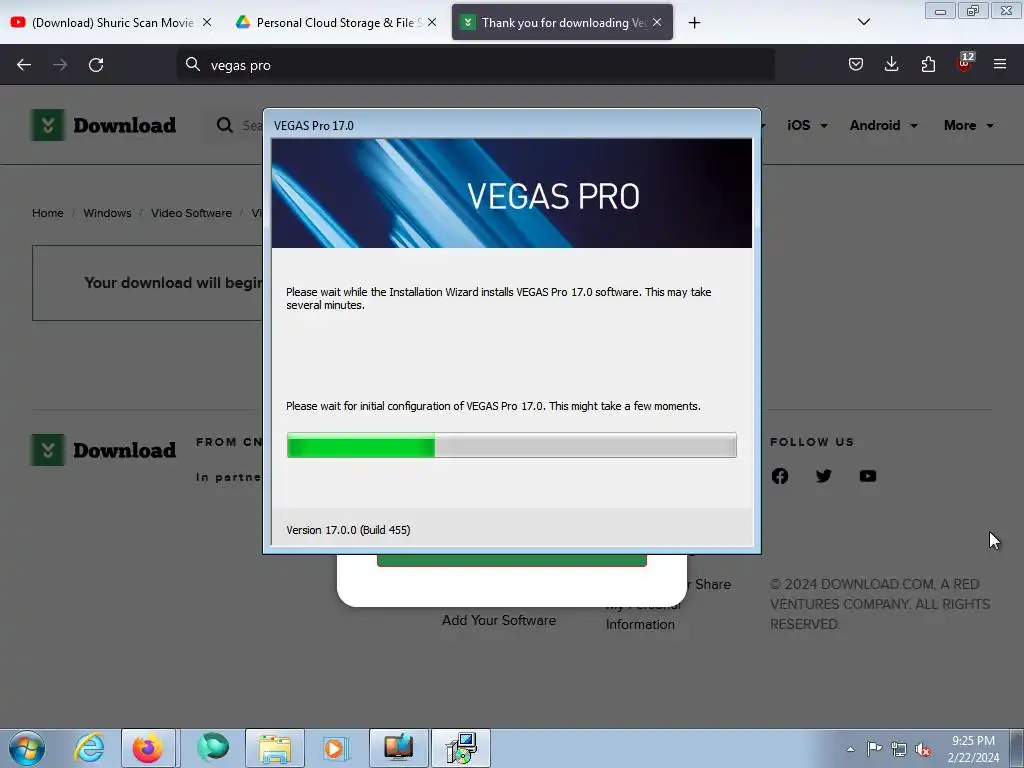This screenshot has width=1024, height=768.
Task: Open the Twitter follow icon
Action: (x=824, y=476)
